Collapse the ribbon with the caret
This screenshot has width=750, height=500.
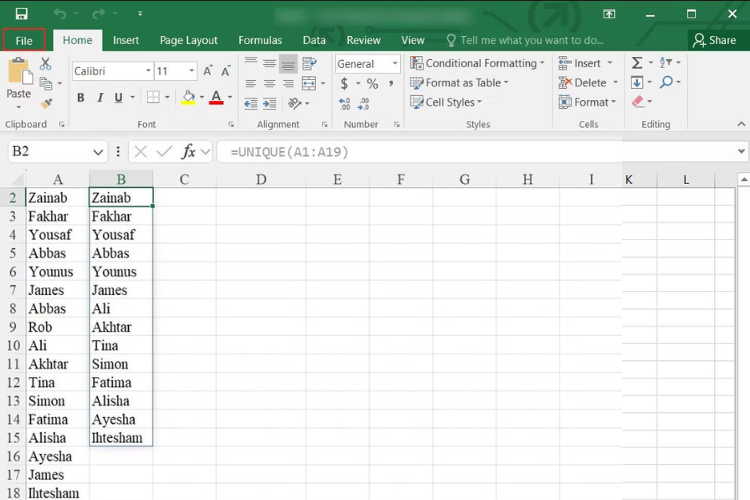point(741,124)
